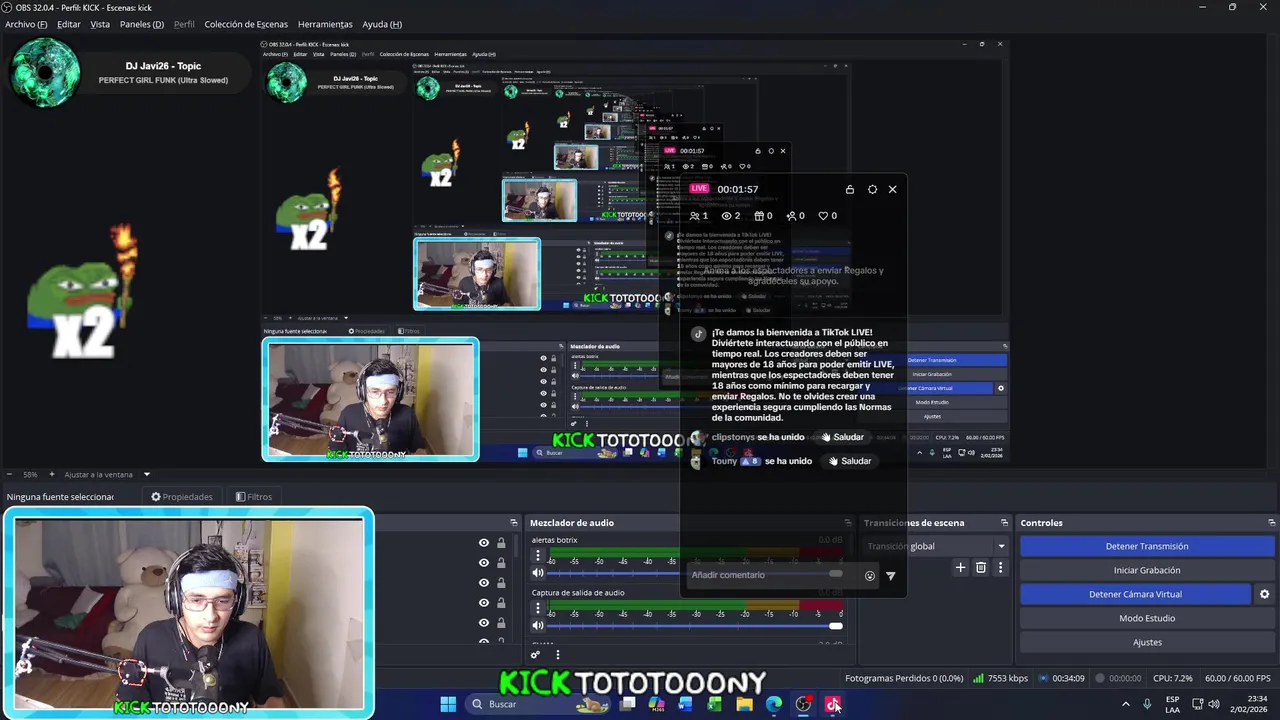
Task: Open Filtros for selected source
Action: pos(254,497)
